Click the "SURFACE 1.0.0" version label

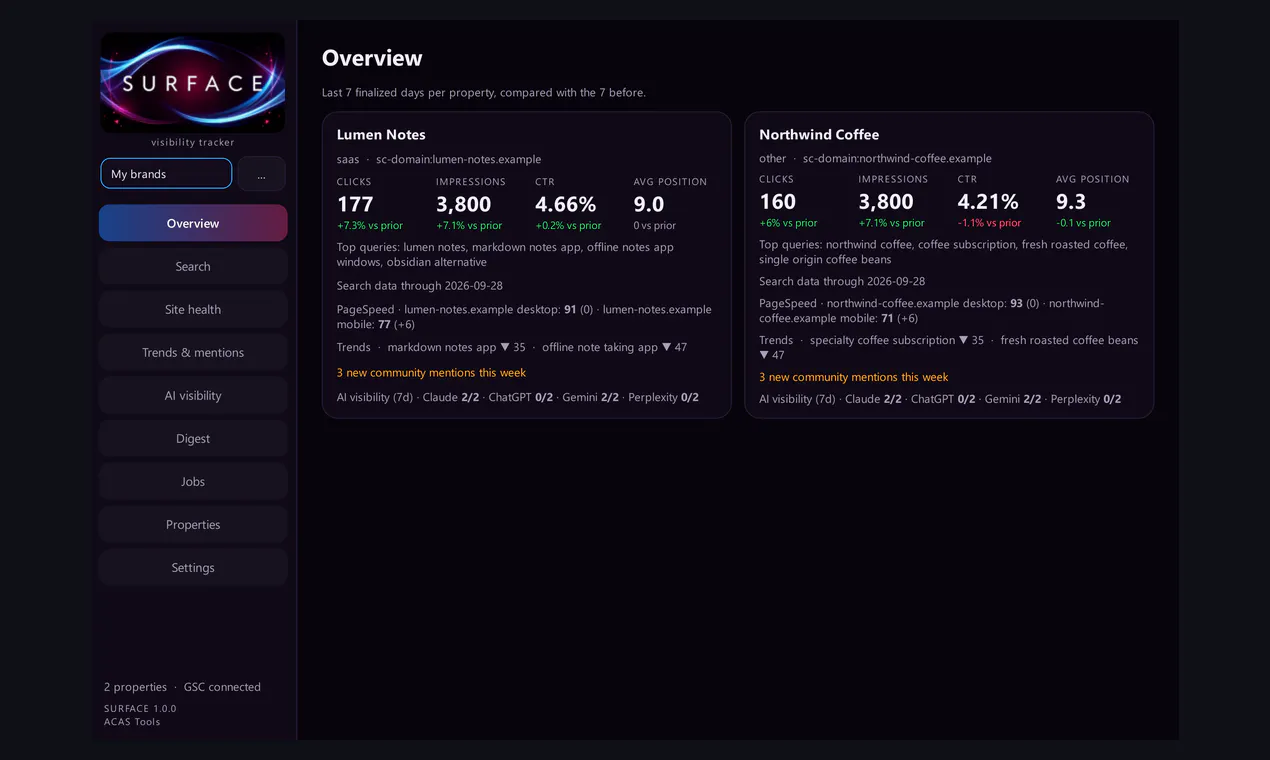[x=140, y=708]
